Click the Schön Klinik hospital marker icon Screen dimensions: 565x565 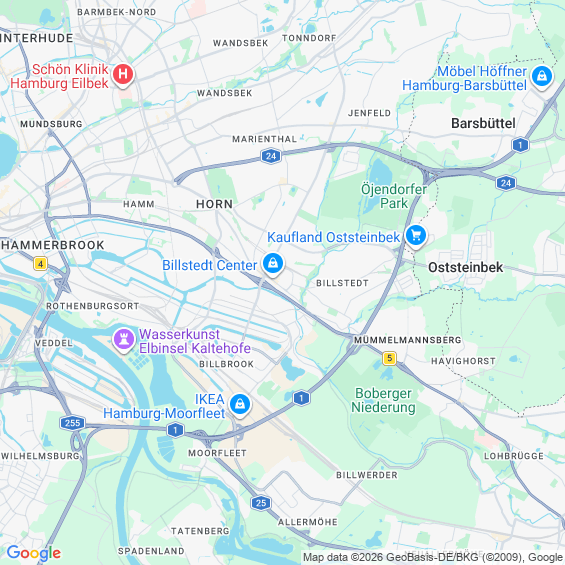pyautogui.click(x=123, y=75)
